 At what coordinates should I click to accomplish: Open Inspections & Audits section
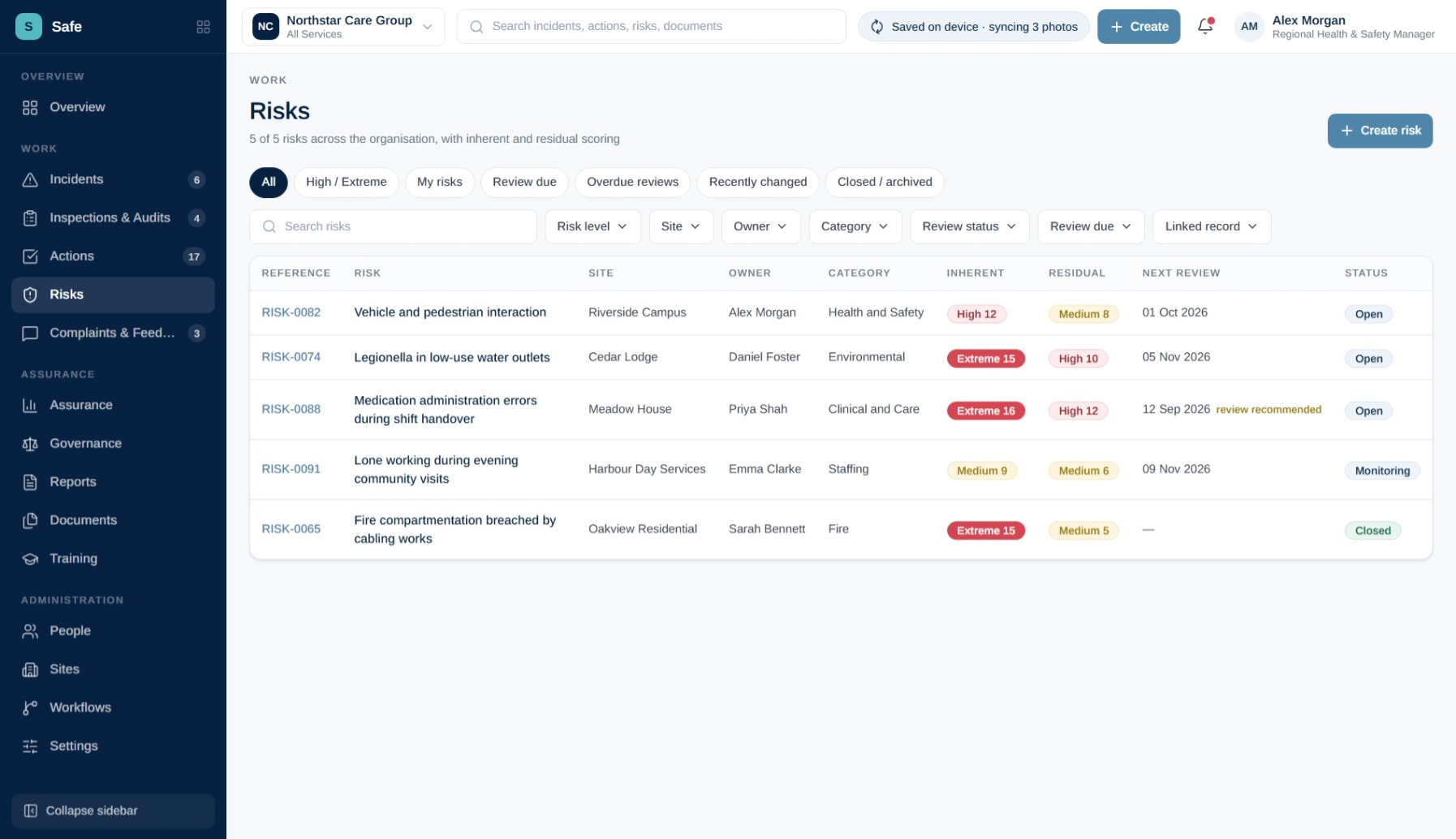click(x=113, y=217)
